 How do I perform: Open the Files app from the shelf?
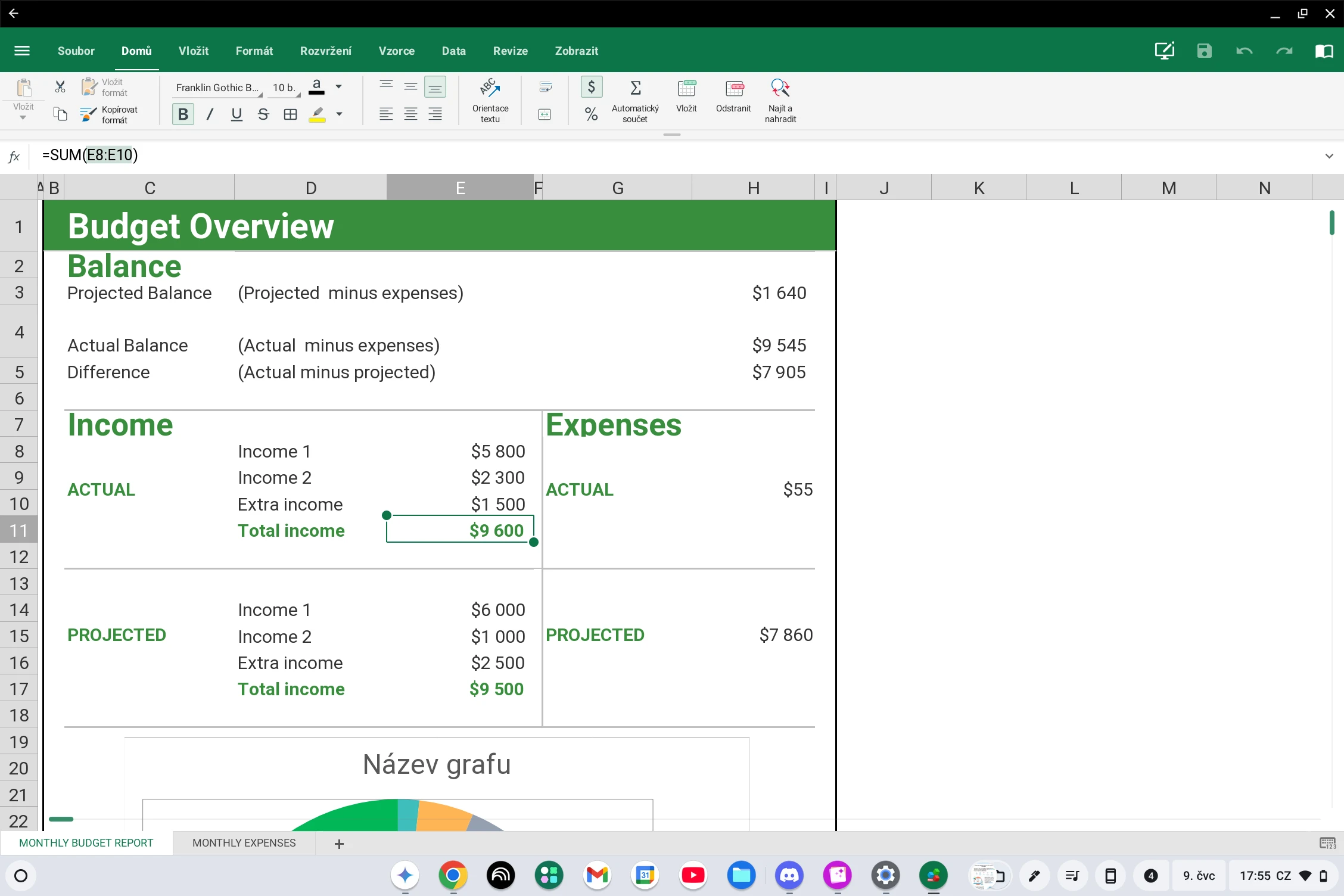(741, 876)
